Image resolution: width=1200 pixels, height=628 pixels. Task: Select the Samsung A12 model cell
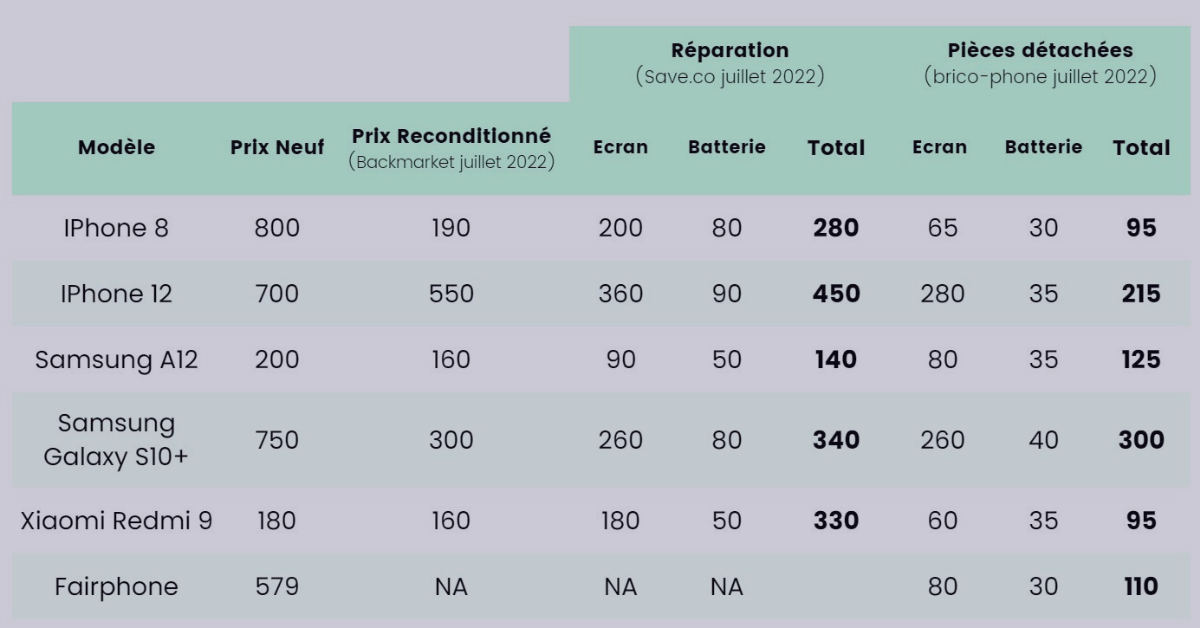[116, 360]
